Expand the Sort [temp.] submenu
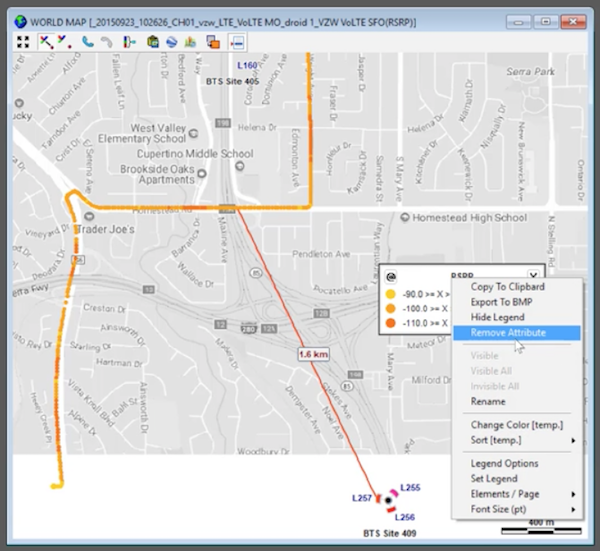The image size is (600, 551). tap(517, 440)
